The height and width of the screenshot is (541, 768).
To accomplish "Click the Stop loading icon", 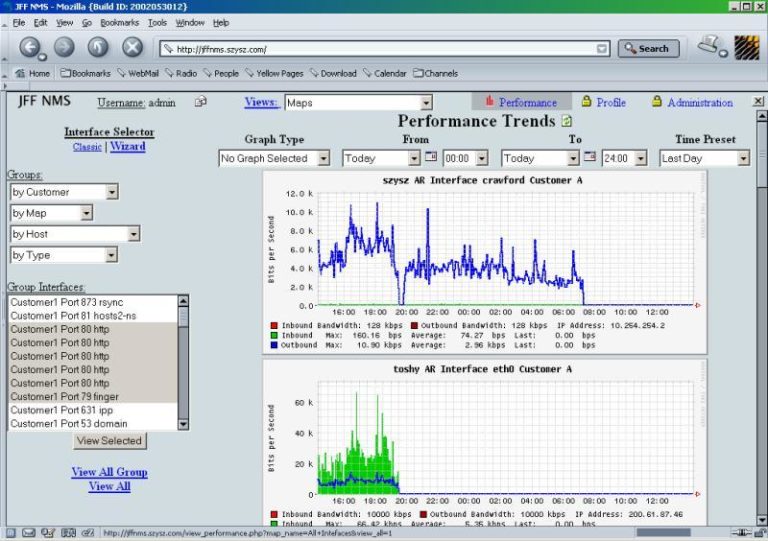I will pyautogui.click(x=132, y=47).
